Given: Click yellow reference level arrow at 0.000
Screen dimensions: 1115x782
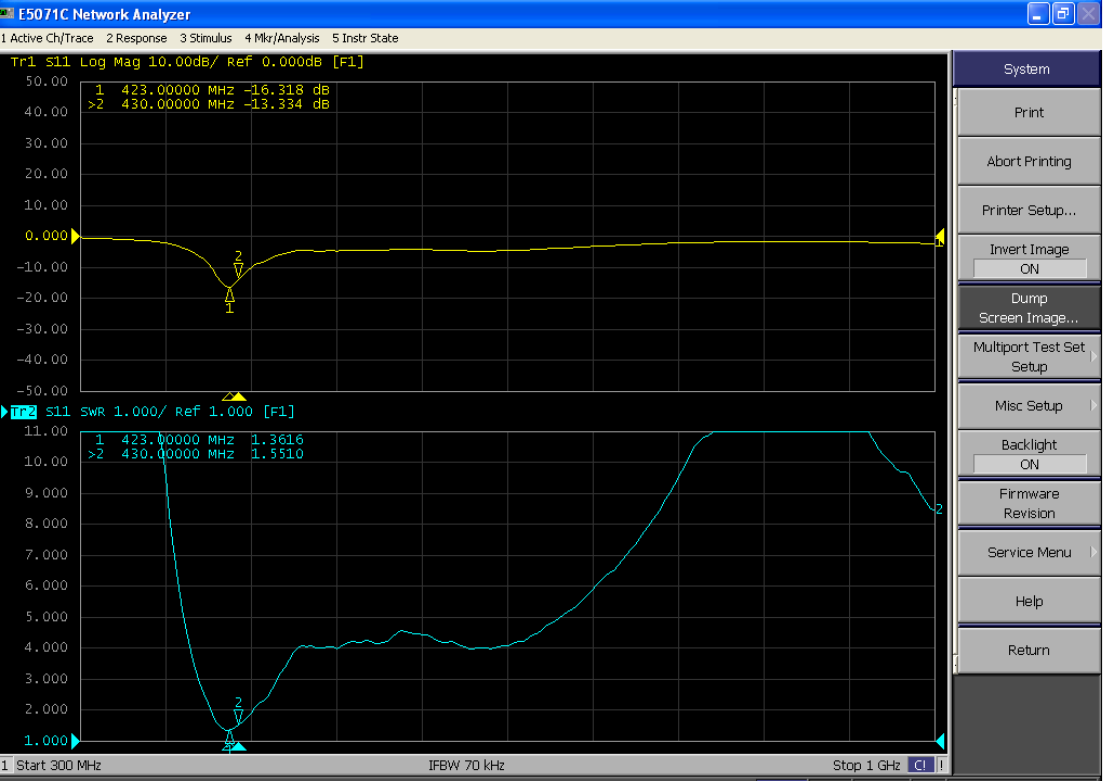Looking at the screenshot, I should tap(75, 236).
